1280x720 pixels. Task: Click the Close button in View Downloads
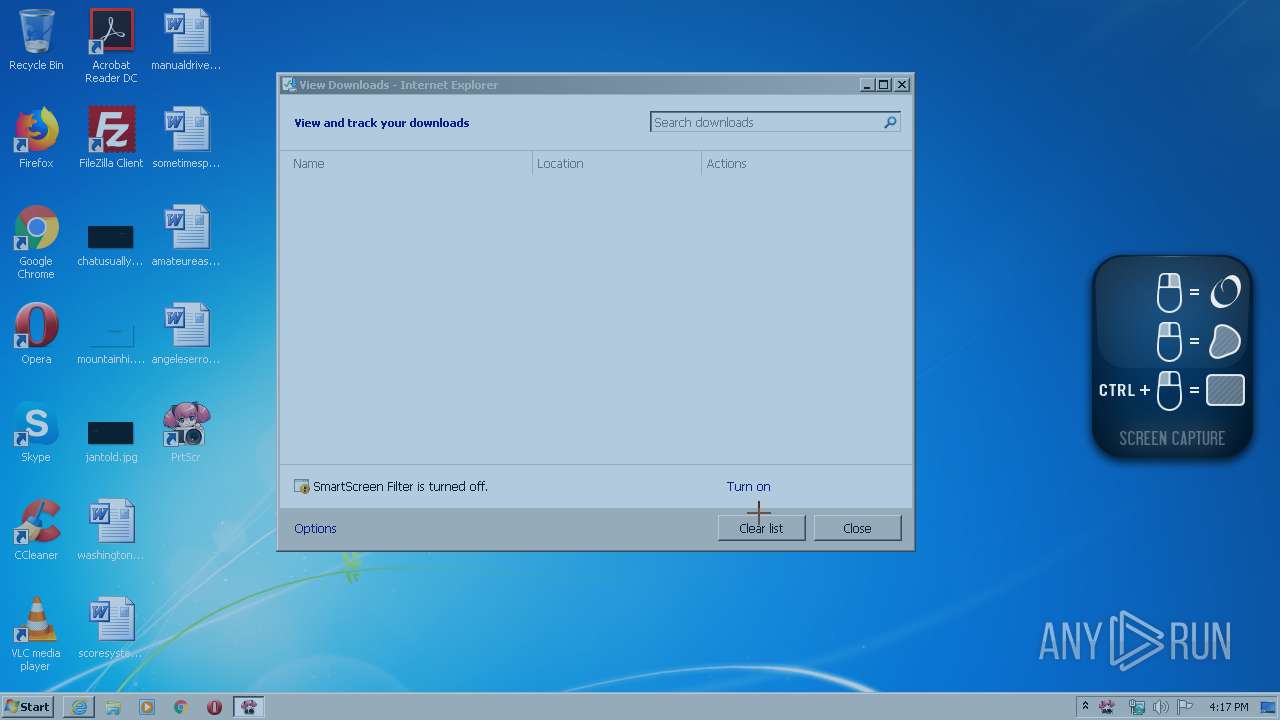pos(857,528)
